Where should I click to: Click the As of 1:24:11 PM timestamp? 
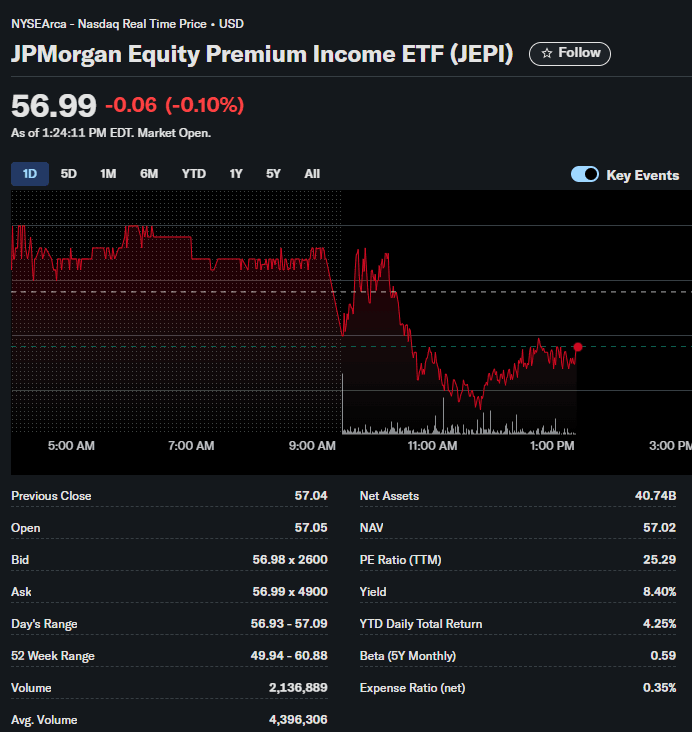(111, 133)
